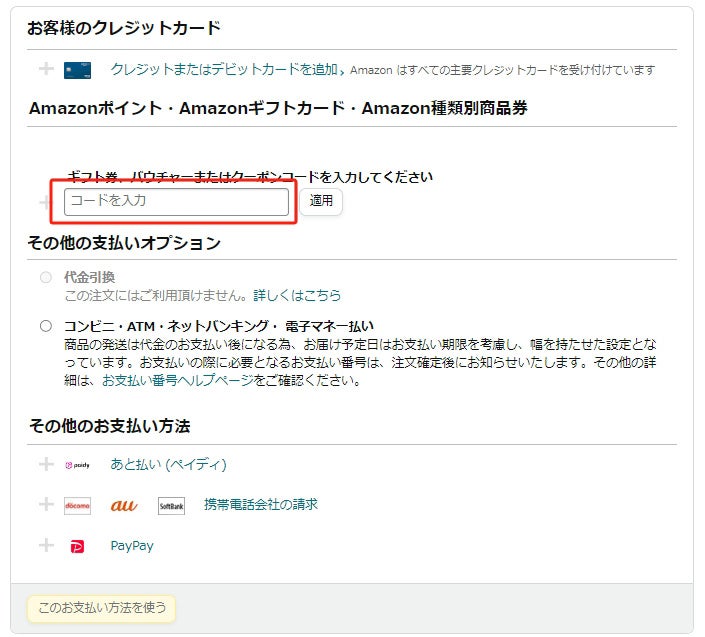Click the 代金引換 label text
This screenshot has height=637, width=705.
(x=89, y=277)
